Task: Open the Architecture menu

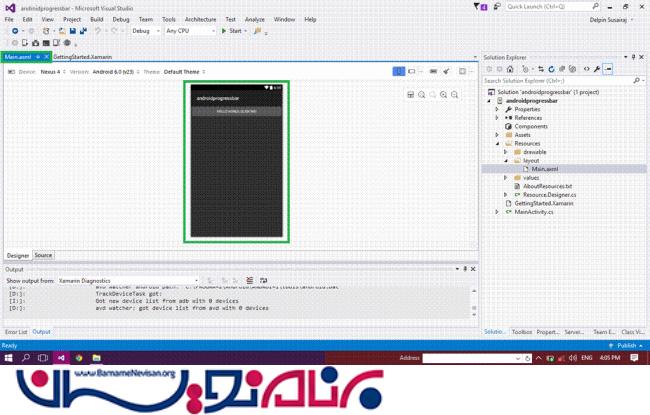Action: coord(200,19)
